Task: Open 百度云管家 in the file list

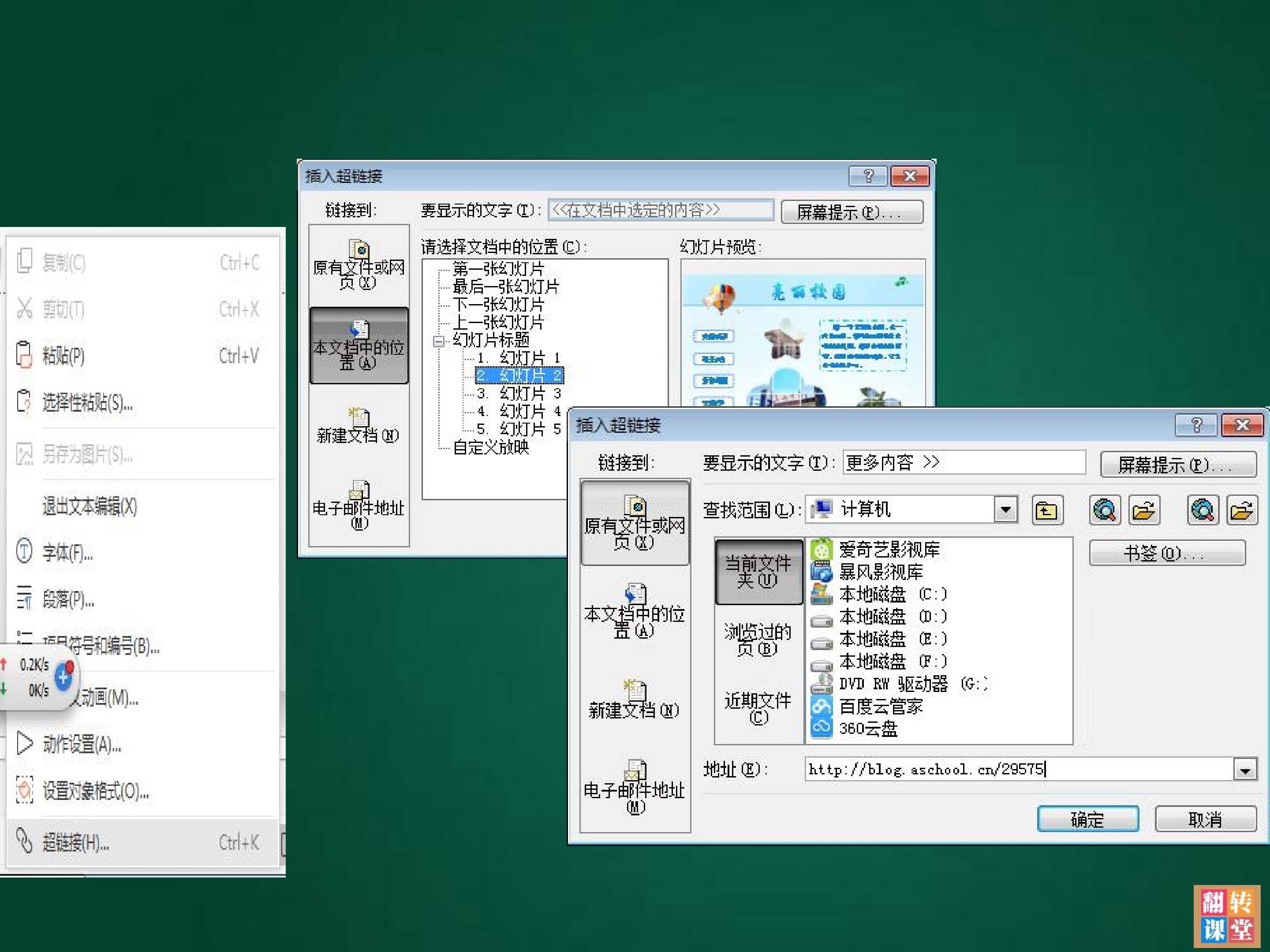Action: tap(880, 707)
